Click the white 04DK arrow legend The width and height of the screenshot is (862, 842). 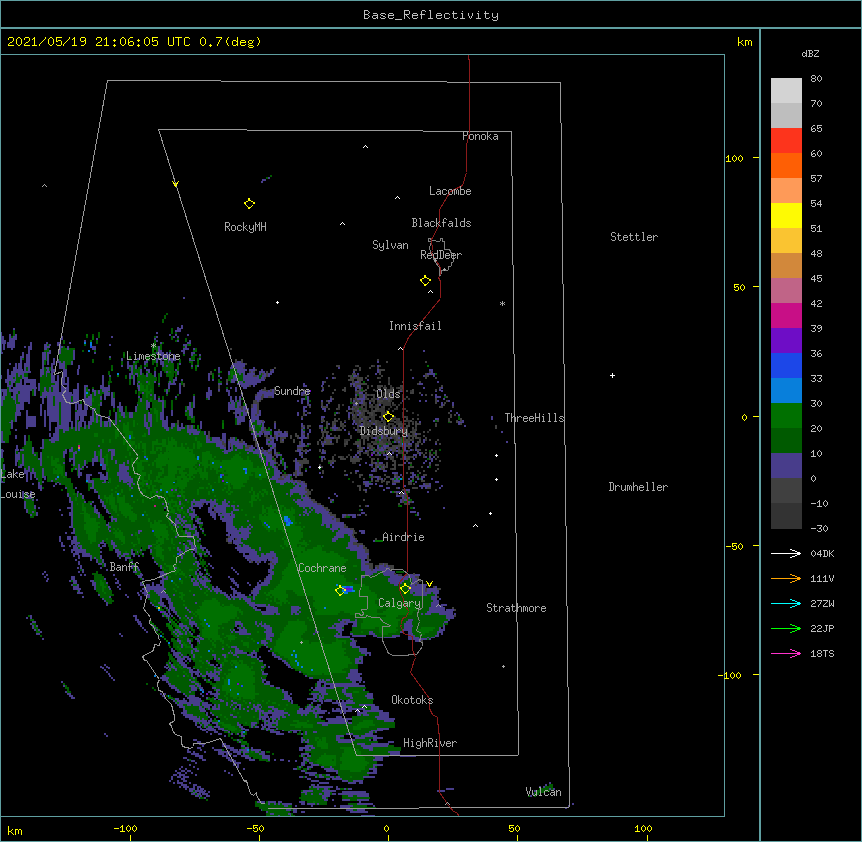coord(786,553)
